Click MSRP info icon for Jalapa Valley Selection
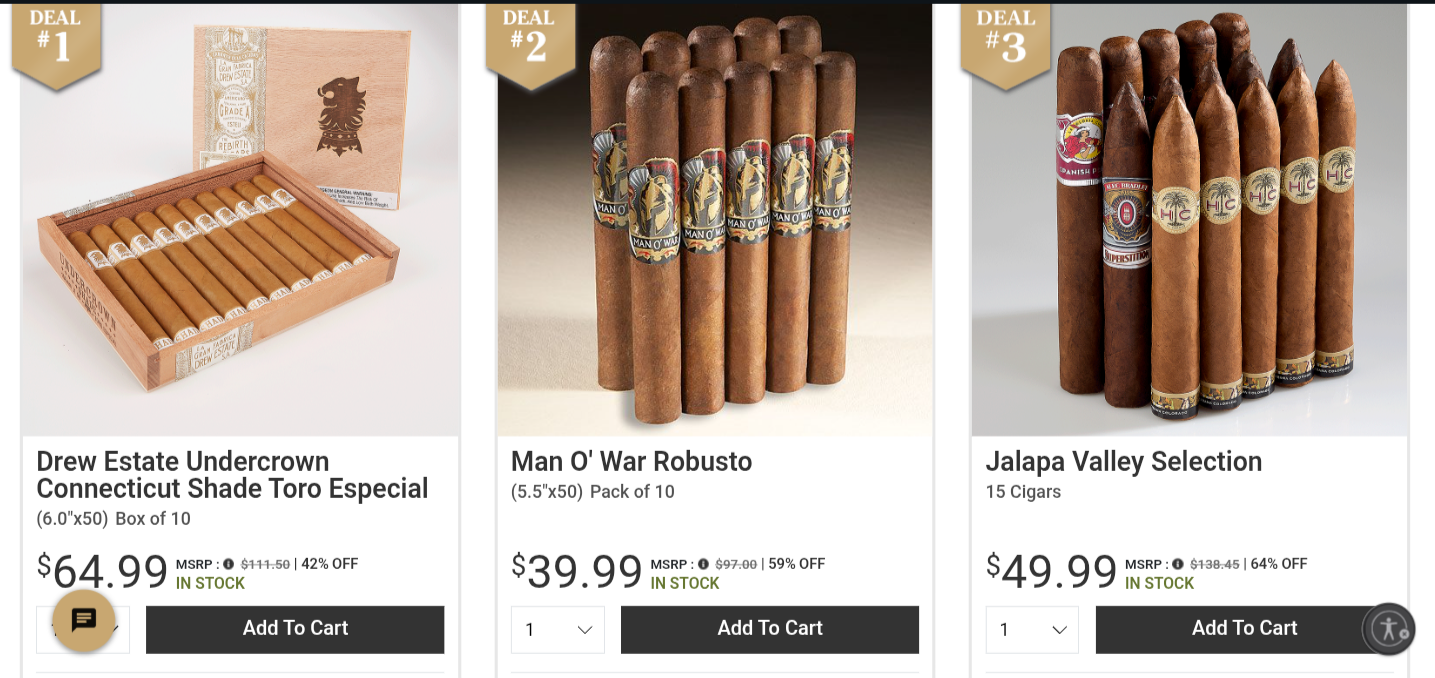 1178,564
